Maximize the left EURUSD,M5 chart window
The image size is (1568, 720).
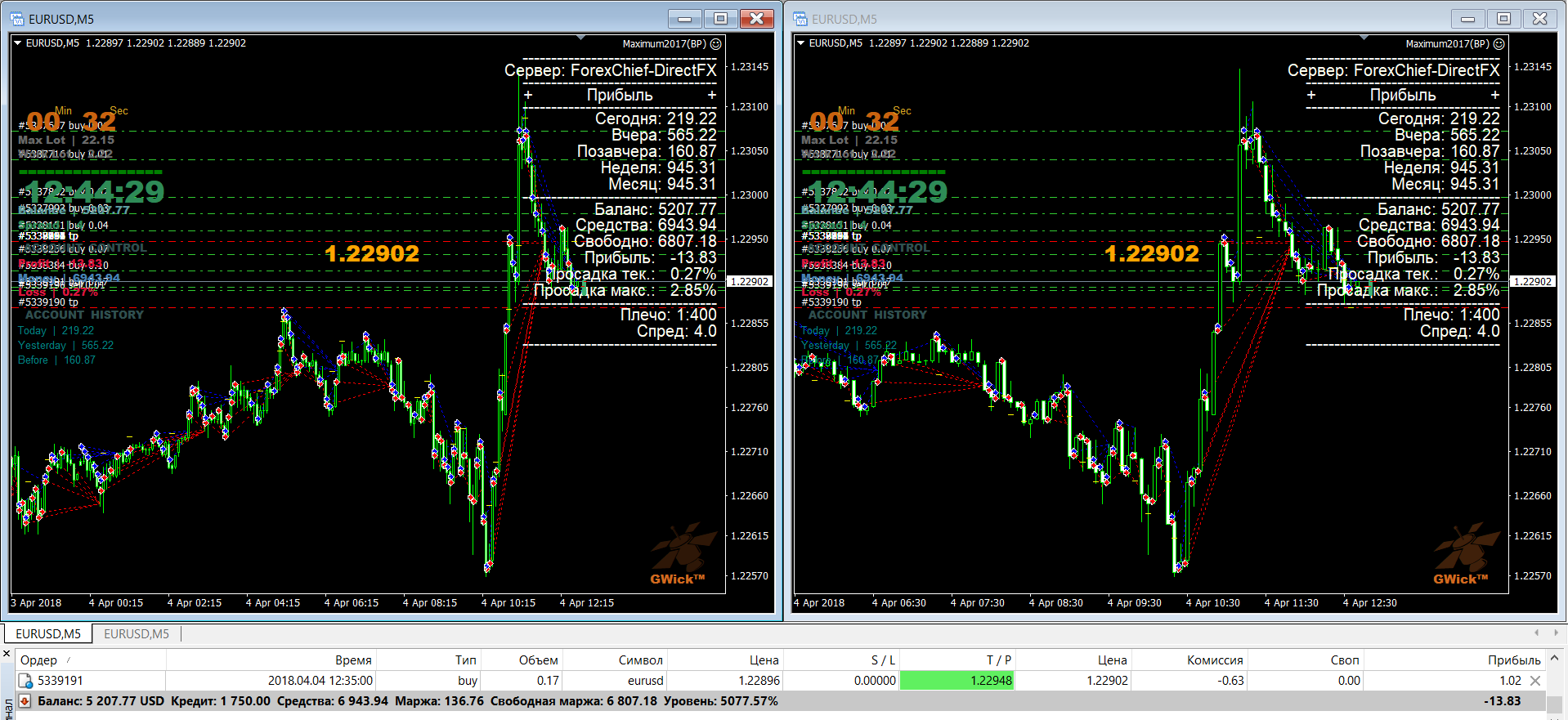pos(720,18)
